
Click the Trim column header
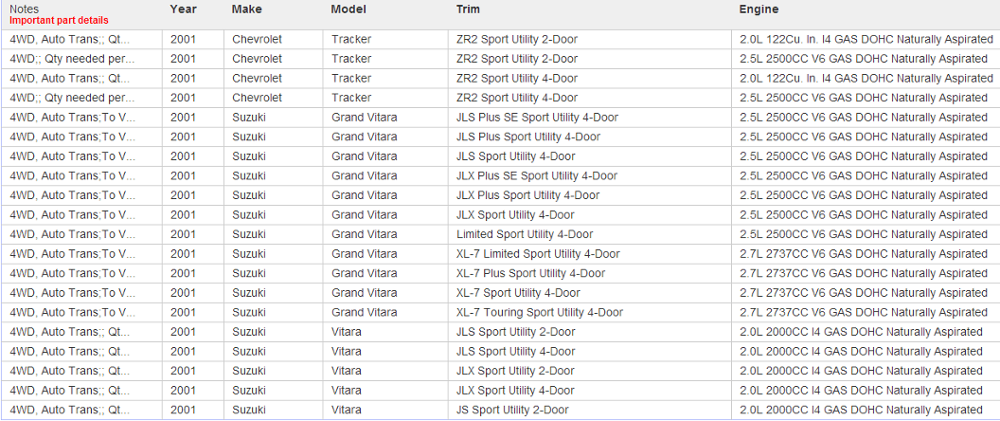467,9
